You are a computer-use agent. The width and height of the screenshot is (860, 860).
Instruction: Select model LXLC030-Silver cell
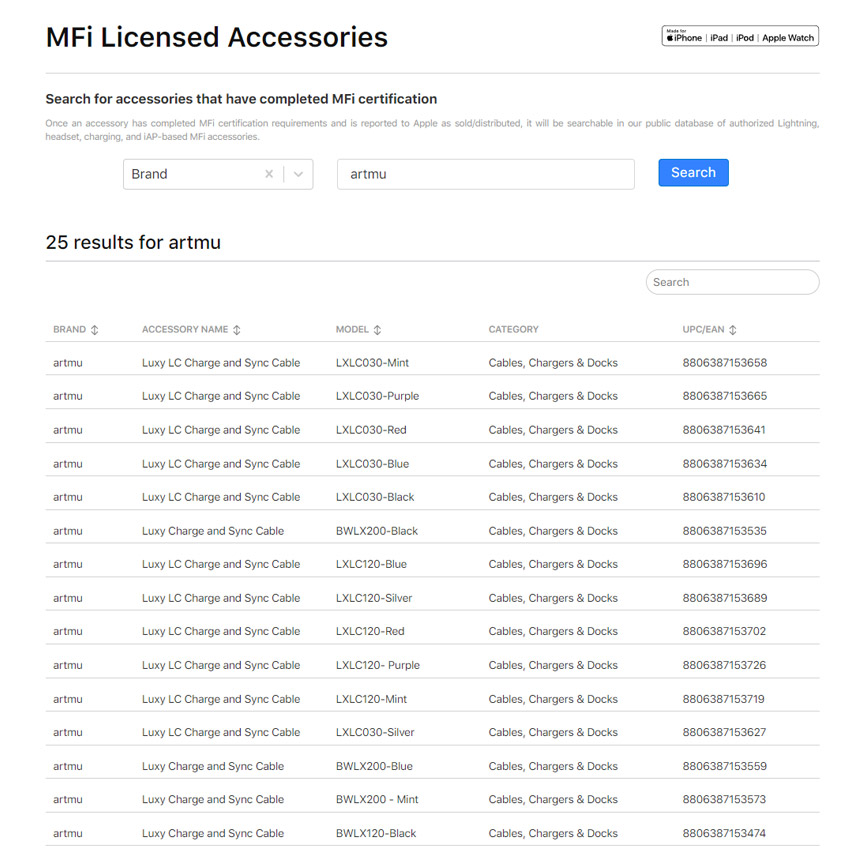375,732
